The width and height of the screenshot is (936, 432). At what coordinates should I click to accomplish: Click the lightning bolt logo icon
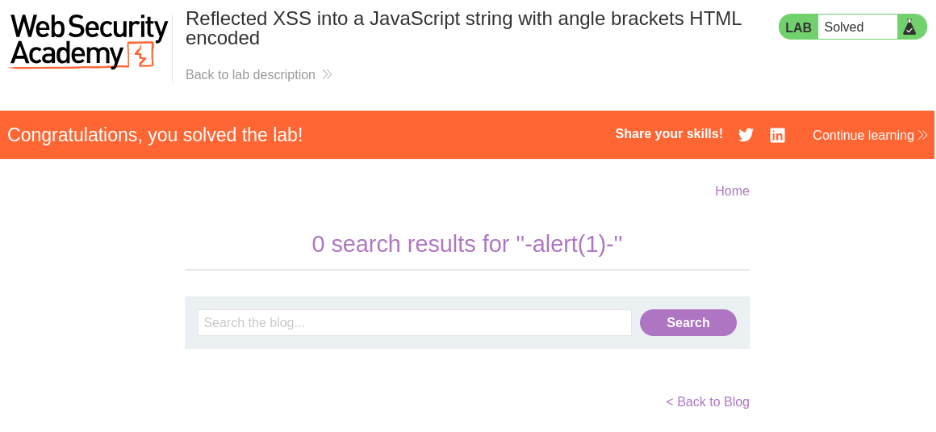click(142, 56)
